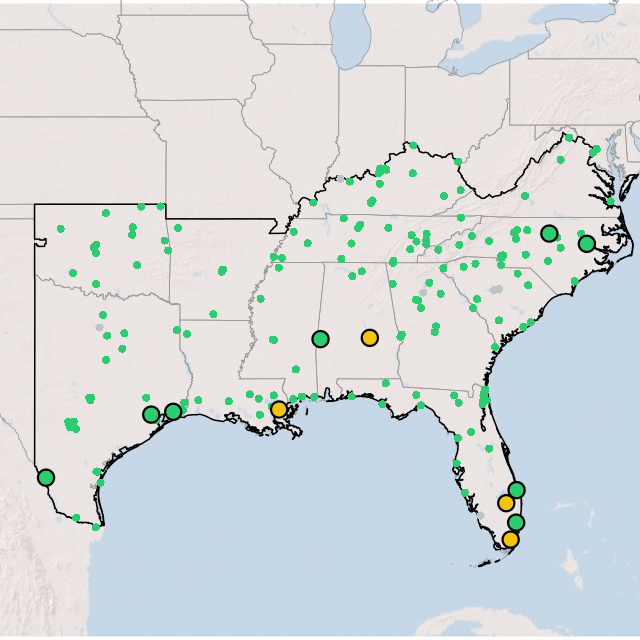Select the southernmost large yellow marker near Miami
This screenshot has width=640, height=640.
point(511,540)
